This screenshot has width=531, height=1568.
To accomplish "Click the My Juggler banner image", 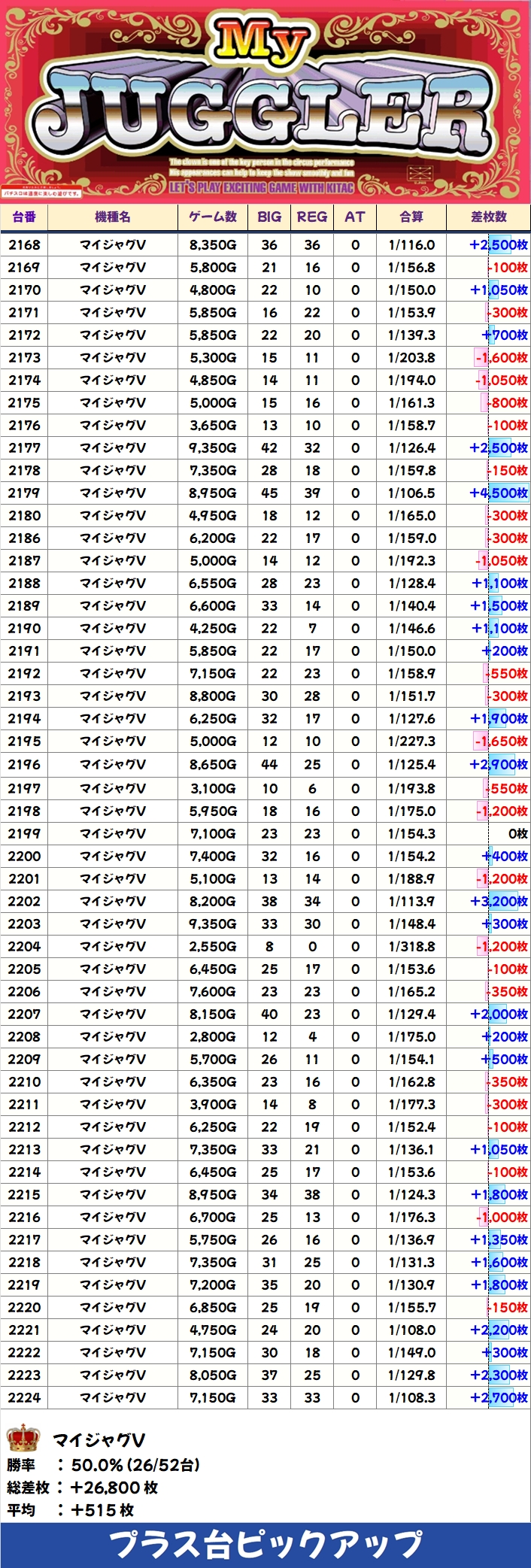I will click(265, 102).
